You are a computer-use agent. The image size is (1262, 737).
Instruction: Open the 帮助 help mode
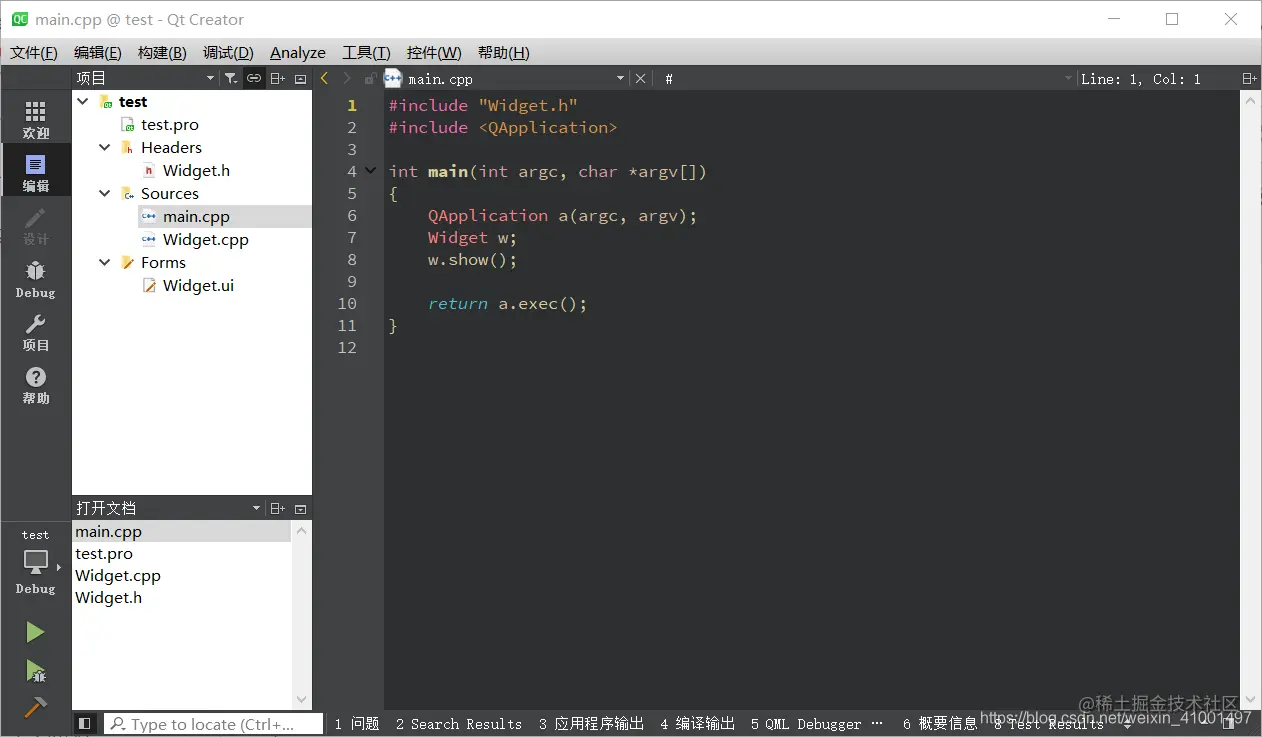click(x=35, y=385)
